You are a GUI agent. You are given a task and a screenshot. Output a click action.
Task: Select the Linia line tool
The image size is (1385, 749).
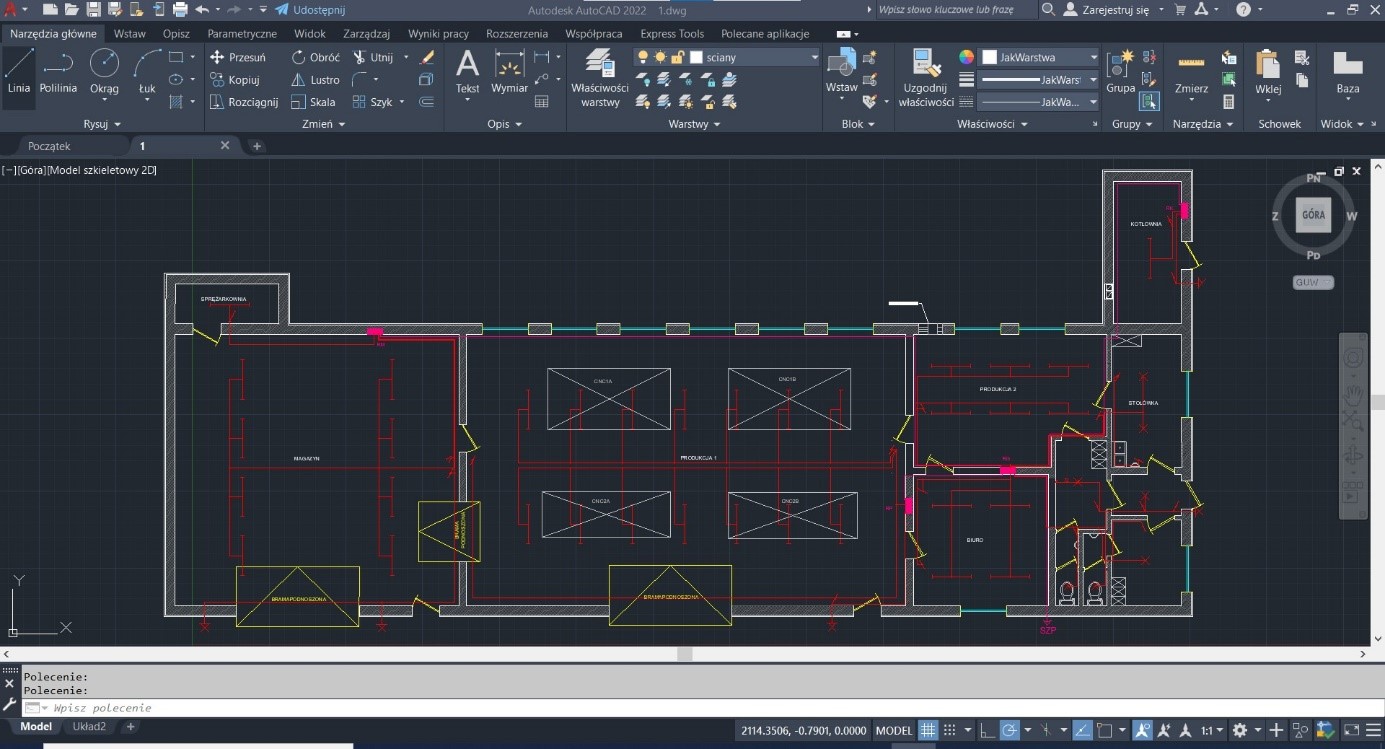tap(18, 72)
